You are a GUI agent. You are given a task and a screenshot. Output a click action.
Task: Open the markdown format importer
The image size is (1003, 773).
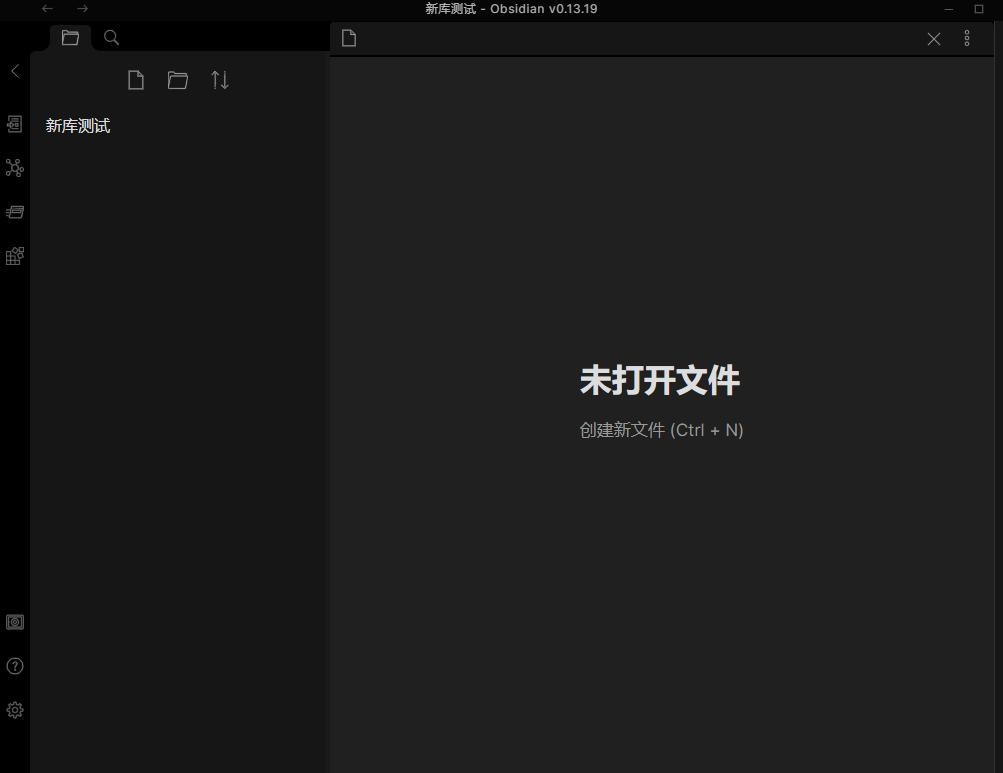[x=15, y=256]
